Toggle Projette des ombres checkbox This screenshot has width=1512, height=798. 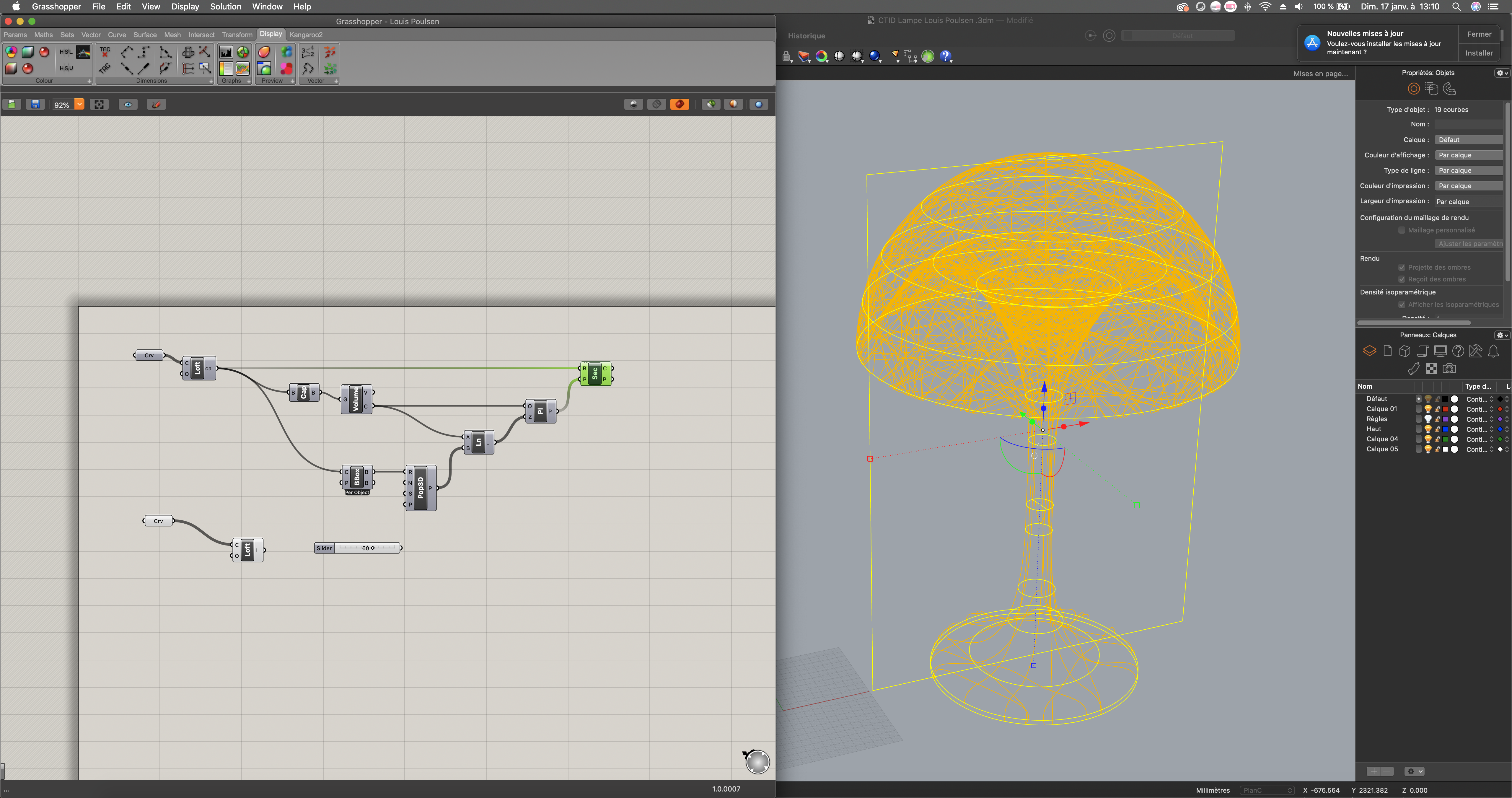(1402, 267)
